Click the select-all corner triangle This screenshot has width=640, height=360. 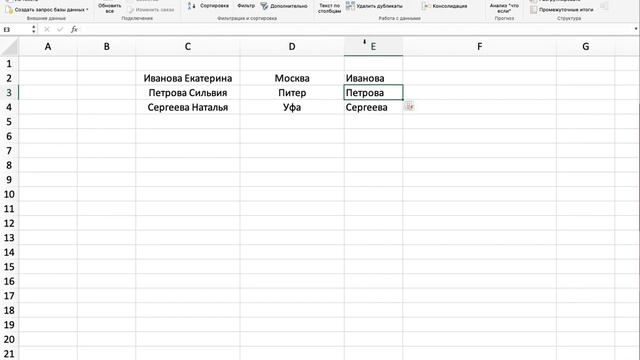pos(9,47)
